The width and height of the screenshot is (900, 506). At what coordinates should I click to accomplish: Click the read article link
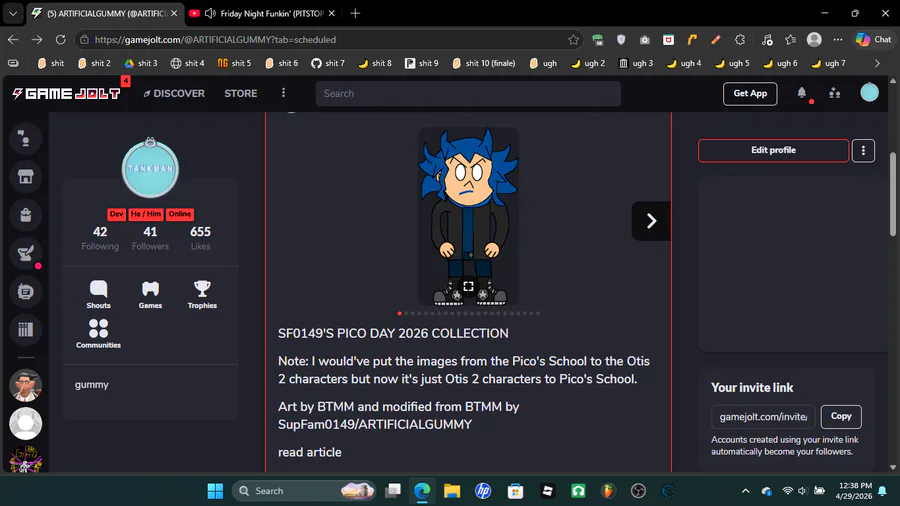(309, 452)
